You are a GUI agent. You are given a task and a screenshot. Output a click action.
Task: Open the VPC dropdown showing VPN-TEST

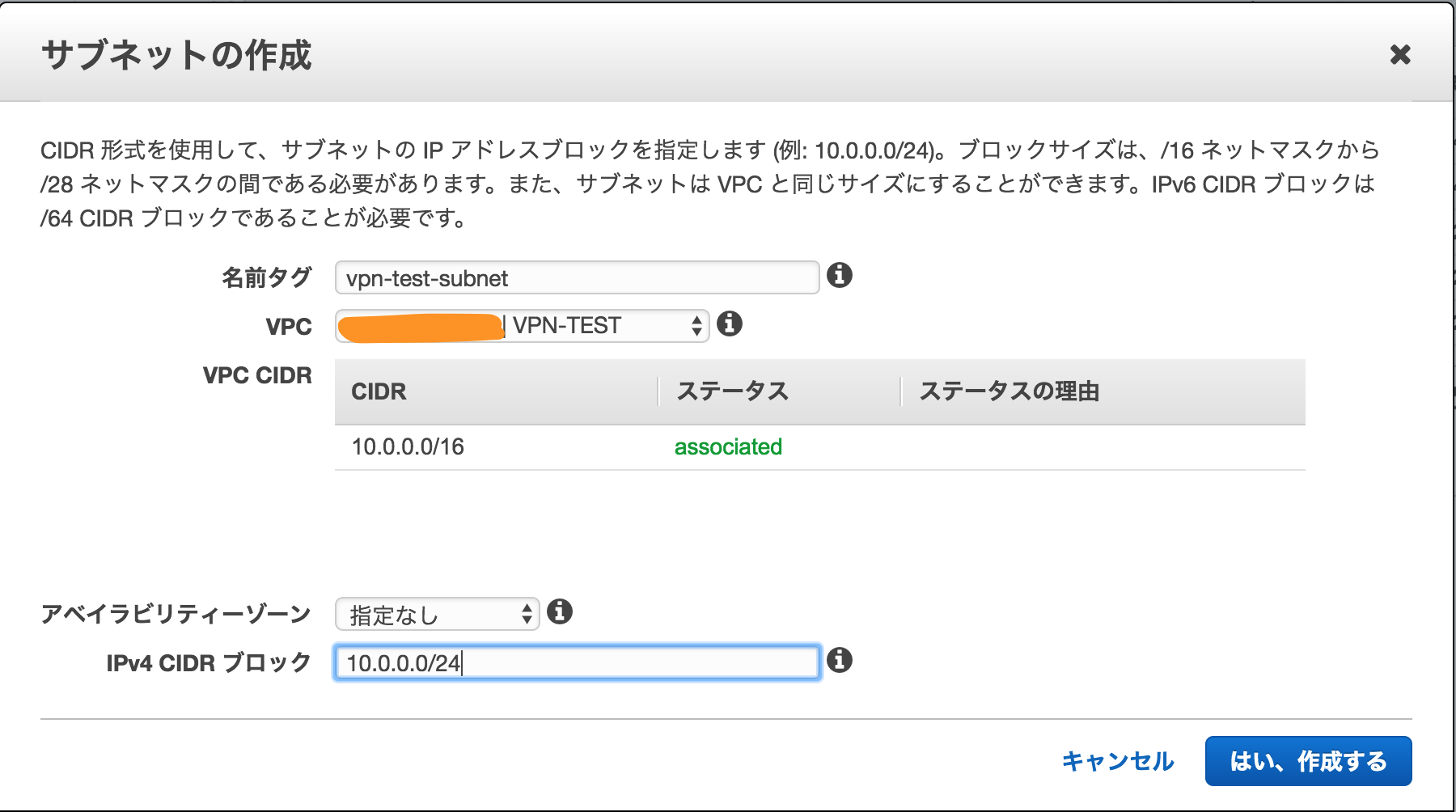[523, 326]
